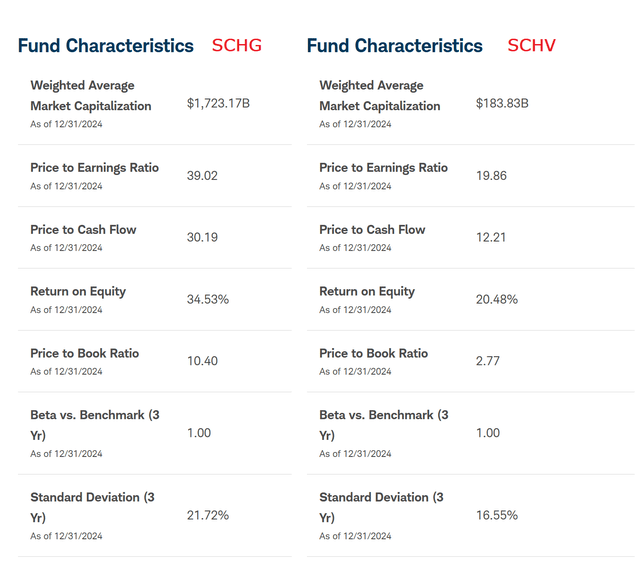This screenshot has height=564, width=640.
Task: Select SCHV Standard Deviation (3 Yr) label
Action: tap(381, 506)
